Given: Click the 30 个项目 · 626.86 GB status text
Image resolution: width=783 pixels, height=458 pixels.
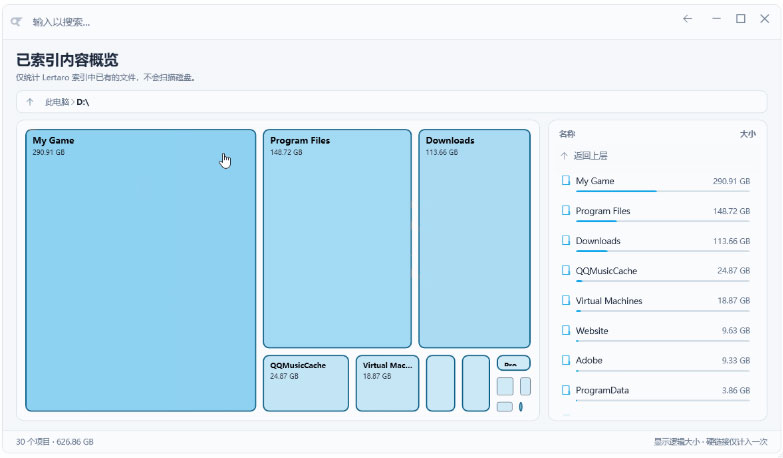Looking at the screenshot, I should [54, 442].
